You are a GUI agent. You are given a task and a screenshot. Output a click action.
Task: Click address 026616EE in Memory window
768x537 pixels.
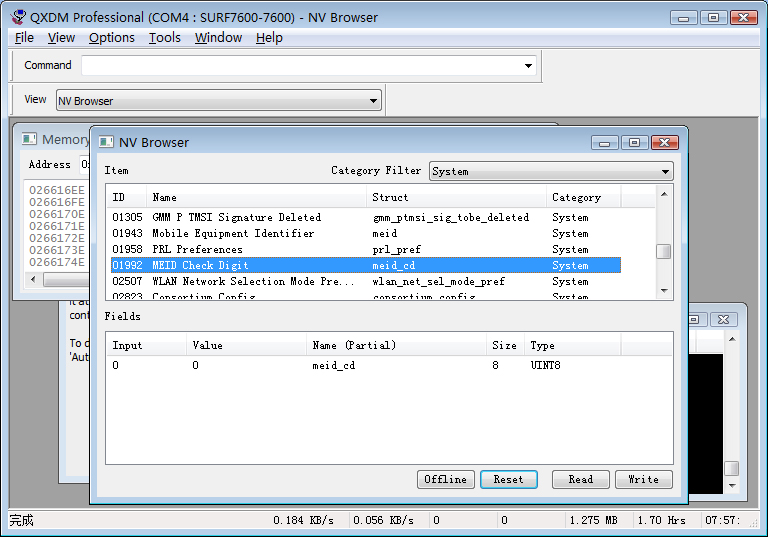pos(56,190)
